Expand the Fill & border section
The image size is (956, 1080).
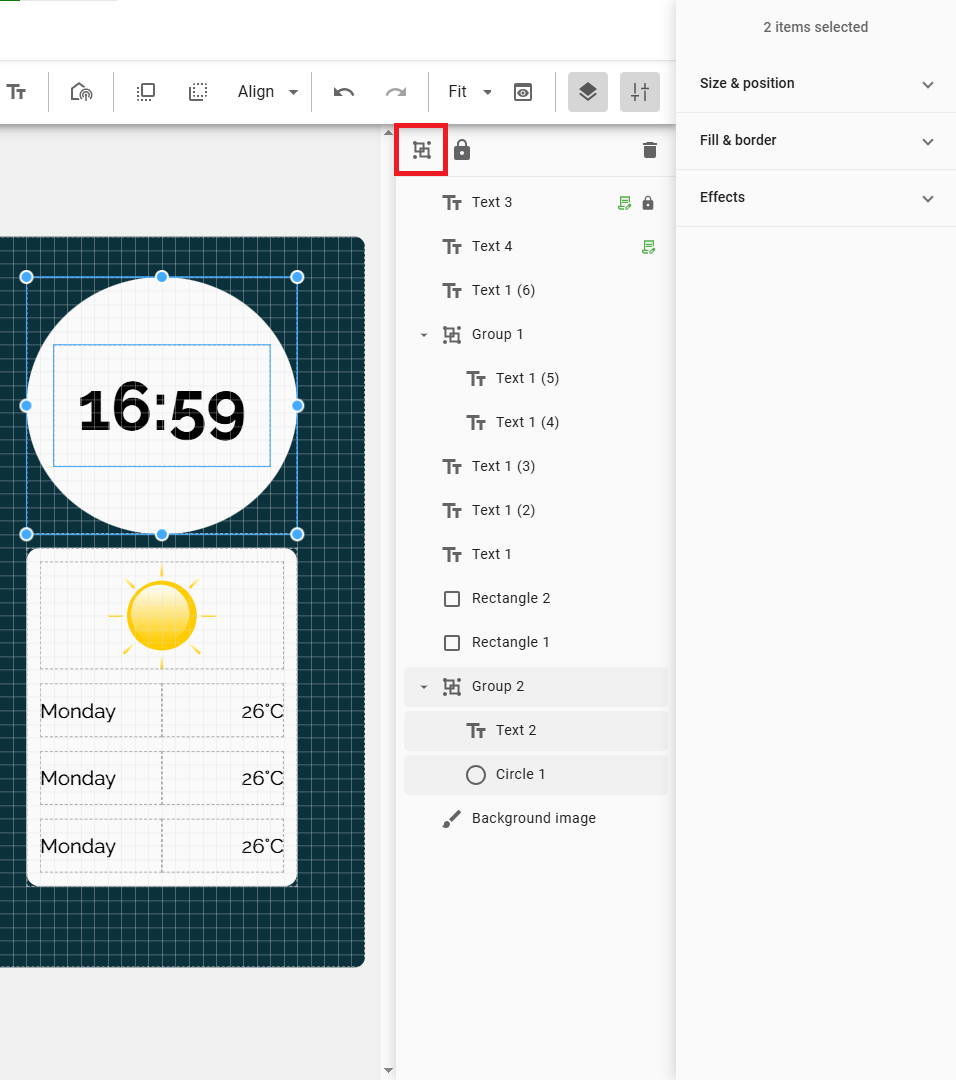coord(815,141)
